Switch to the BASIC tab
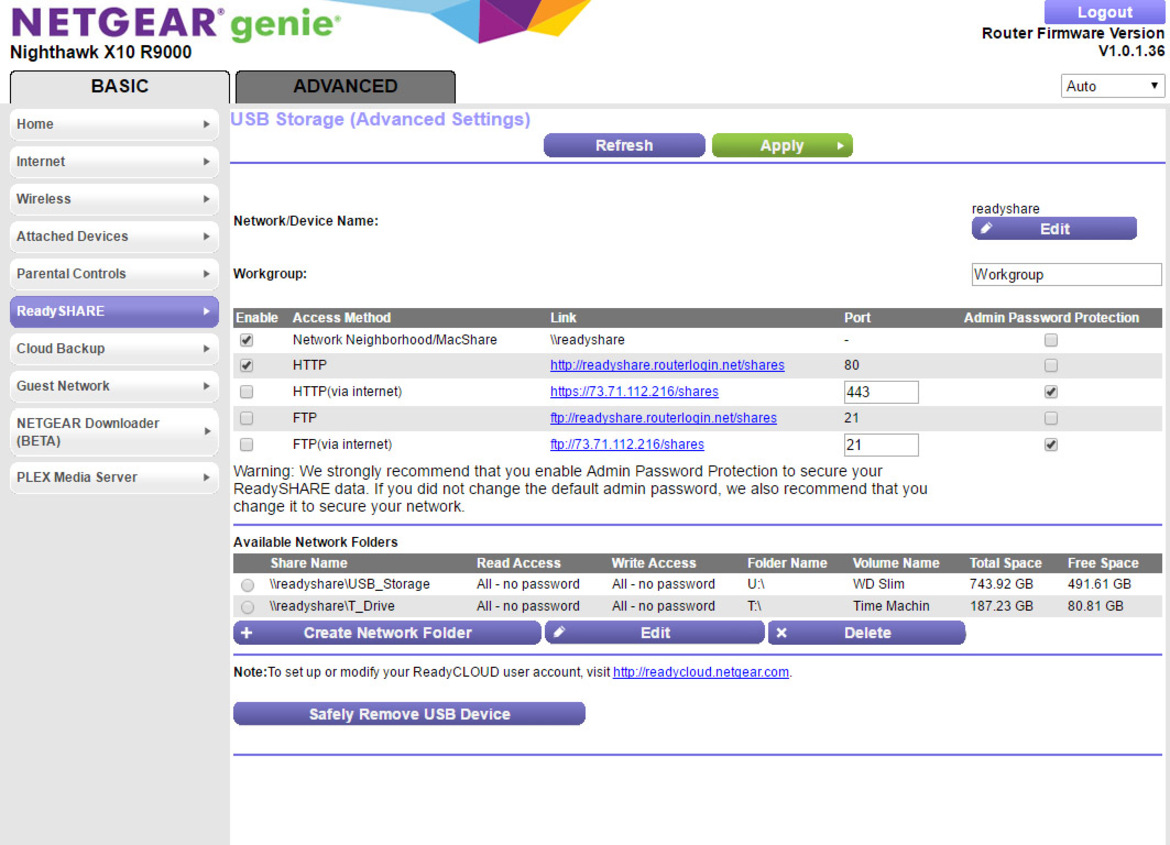The width and height of the screenshot is (1170, 845). coord(119,87)
